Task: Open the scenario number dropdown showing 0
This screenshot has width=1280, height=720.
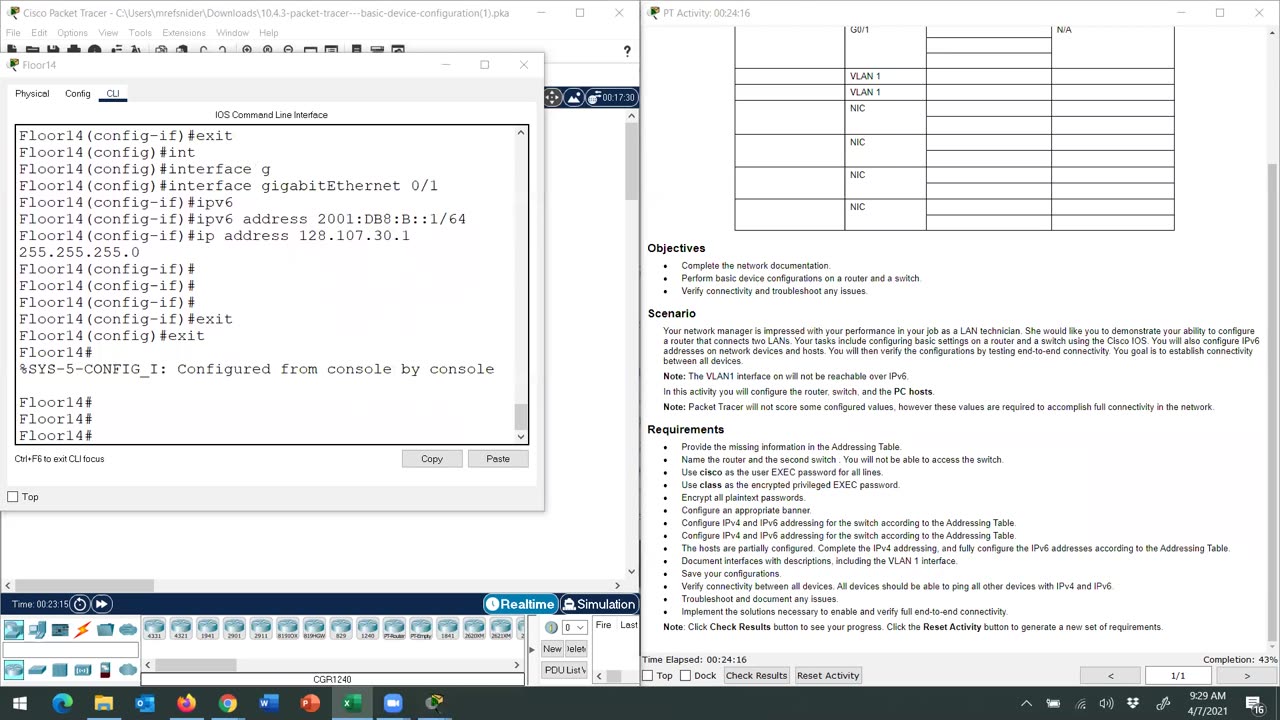Action: point(574,627)
